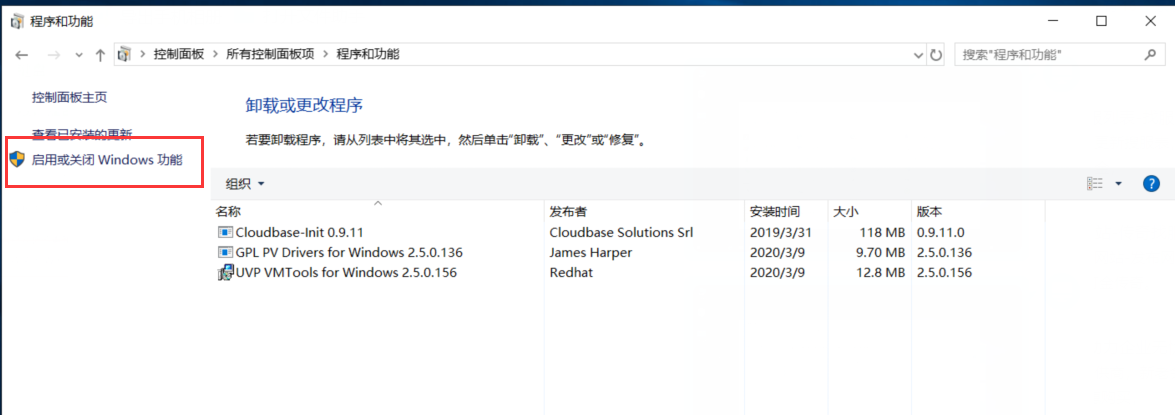Select Cloudbase-Init 0.9.11 row
This screenshot has height=415, width=1175.
(628, 232)
